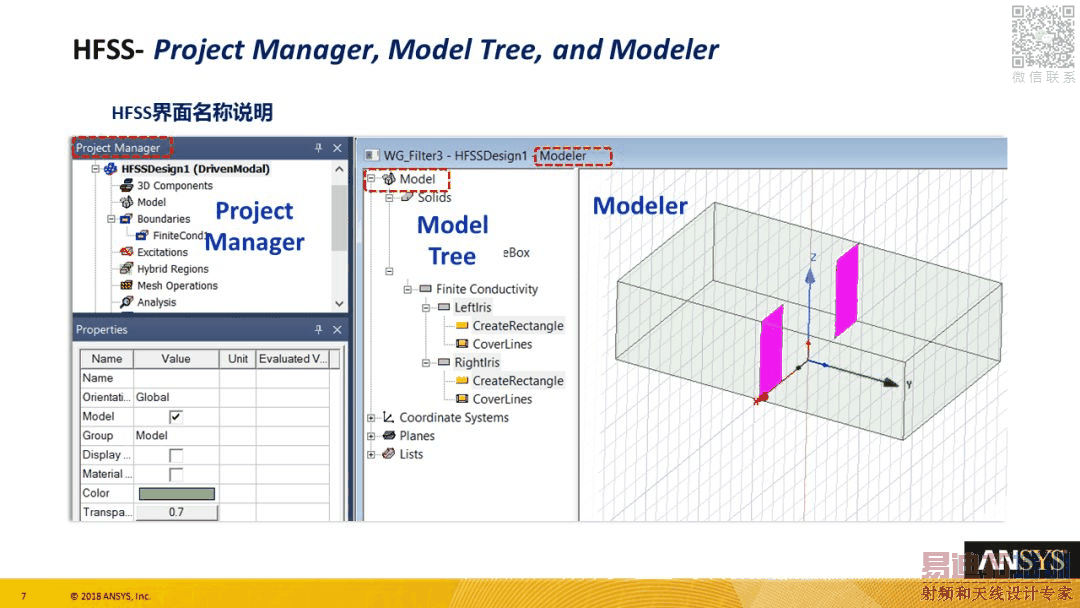Viewport: 1080px width, 608px height.
Task: Click the Finite Conductivity material icon
Action: pyautogui.click(x=426, y=289)
